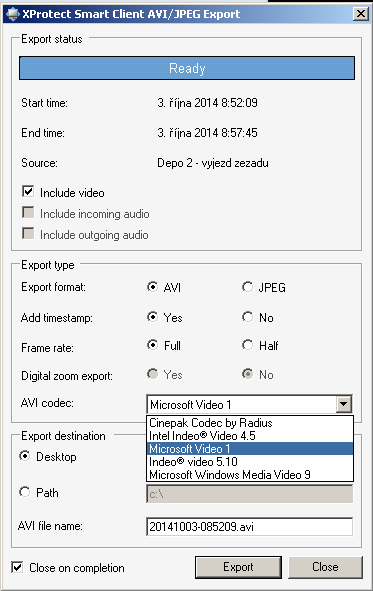Screen dimensions: 373x591
Task: Set frame rate to Full
Action: (x=153, y=345)
